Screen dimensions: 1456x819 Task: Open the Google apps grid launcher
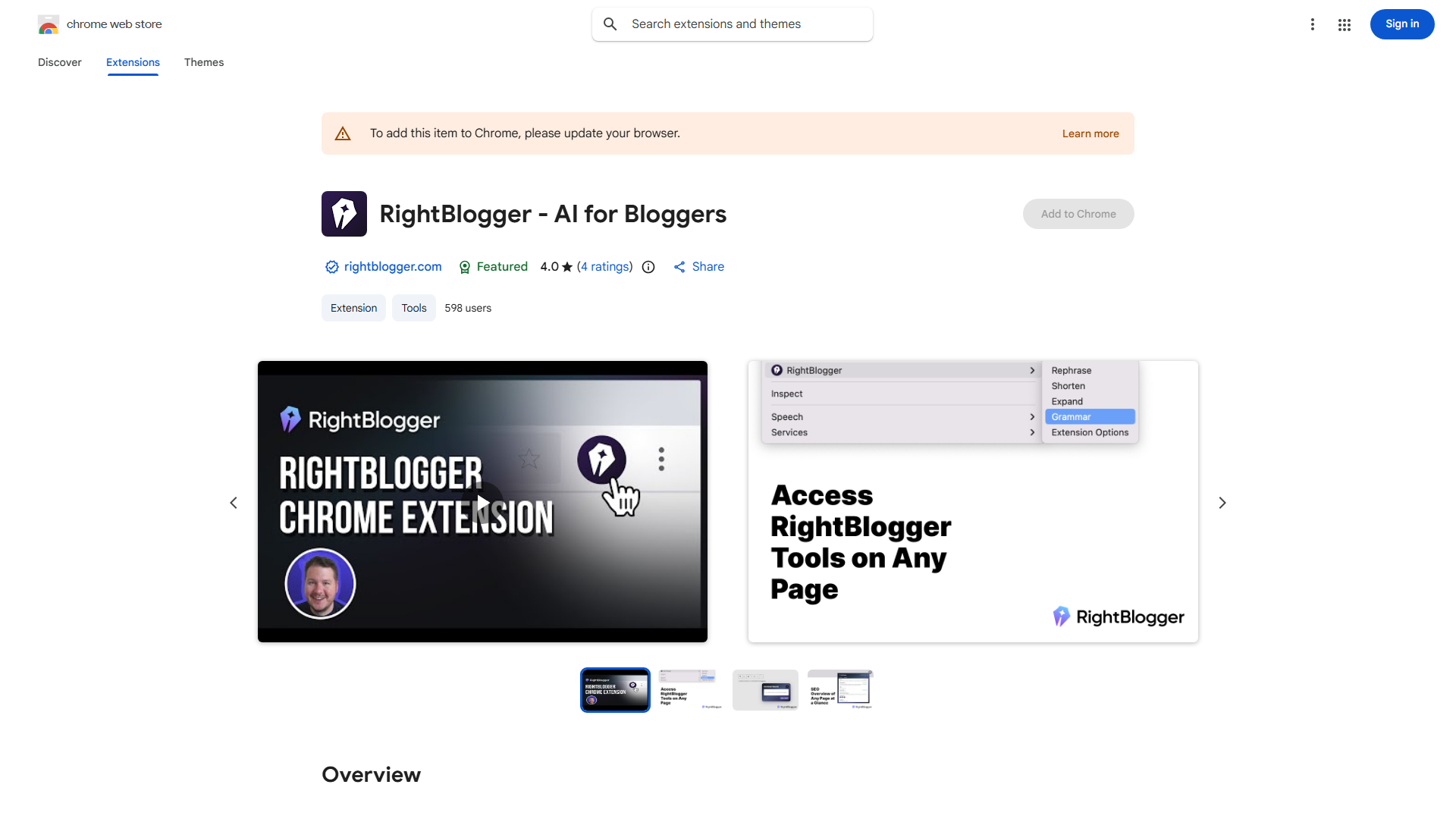pos(1344,24)
